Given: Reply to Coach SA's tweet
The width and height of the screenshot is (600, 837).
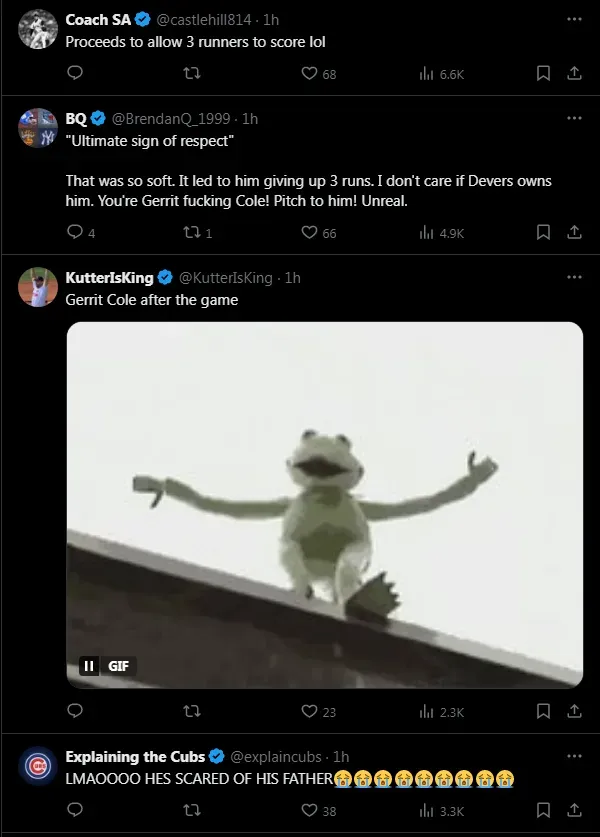Looking at the screenshot, I should tap(74, 74).
